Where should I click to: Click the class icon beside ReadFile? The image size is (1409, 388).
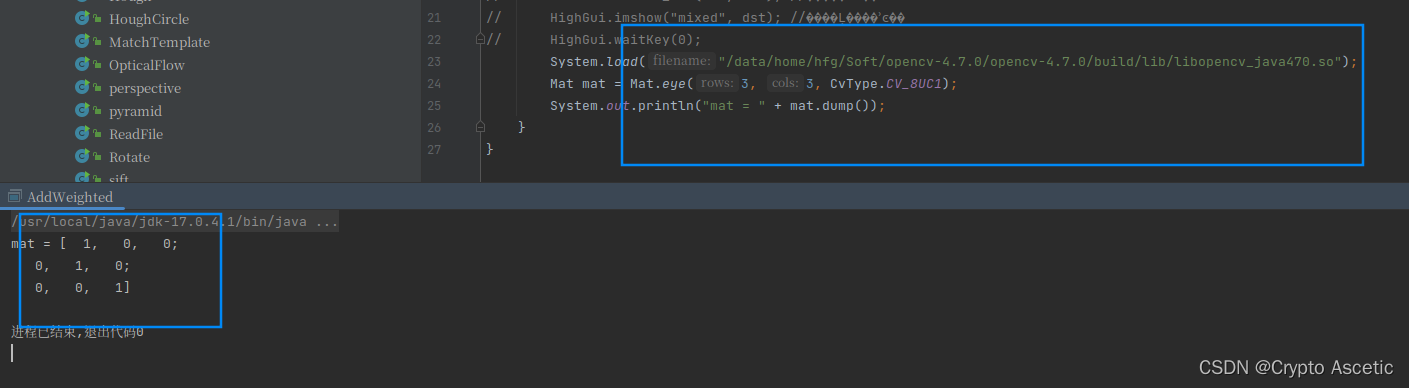click(x=83, y=134)
